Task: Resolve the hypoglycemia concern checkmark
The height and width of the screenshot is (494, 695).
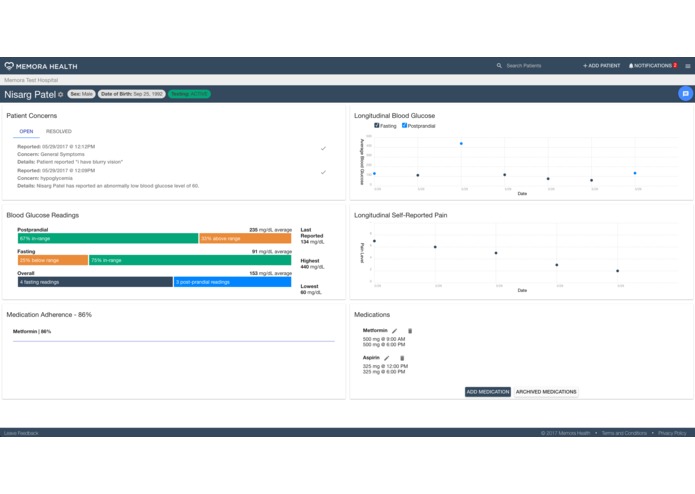Action: [x=323, y=172]
